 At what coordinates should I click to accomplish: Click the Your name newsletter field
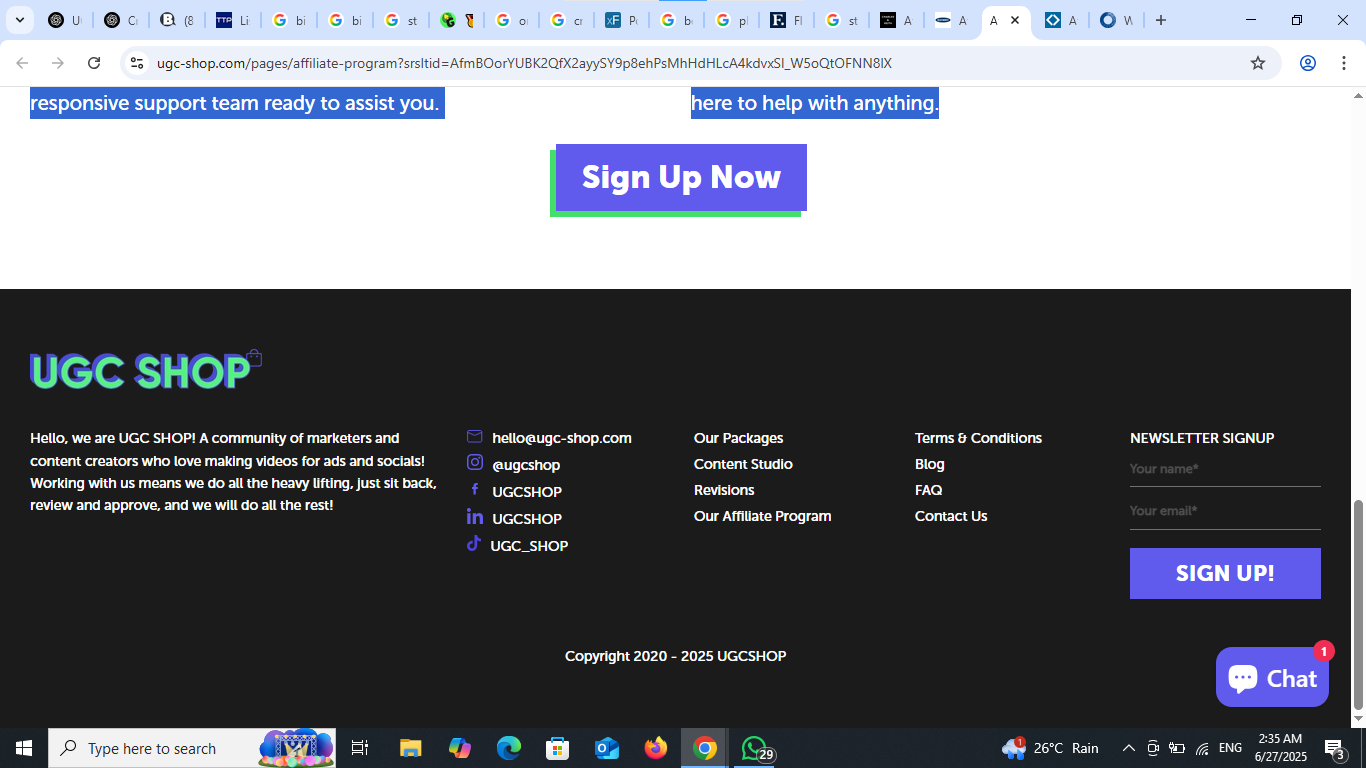click(x=1225, y=470)
